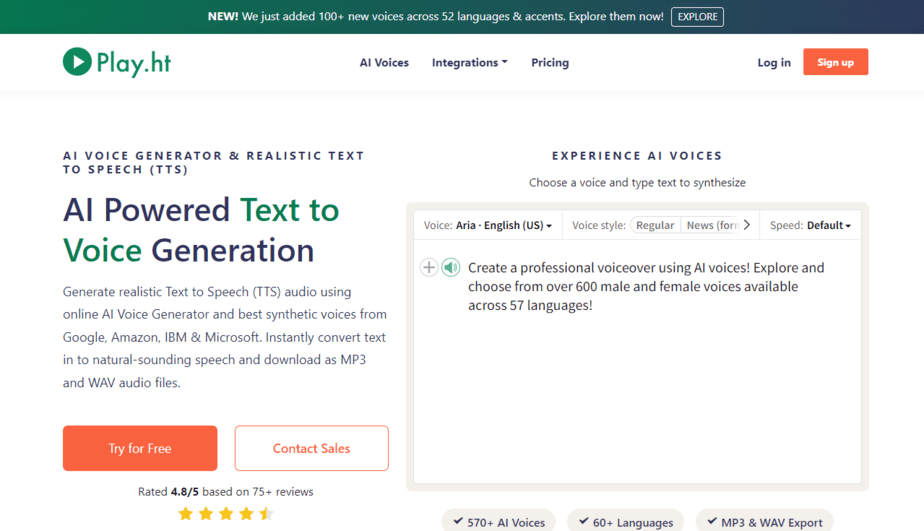Click the Sign up button
This screenshot has width=924, height=531.
pyautogui.click(x=835, y=62)
